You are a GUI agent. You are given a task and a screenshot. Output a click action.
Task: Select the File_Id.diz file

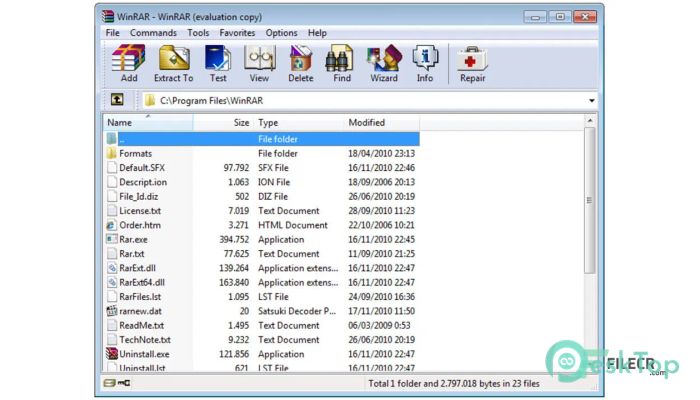point(138,196)
